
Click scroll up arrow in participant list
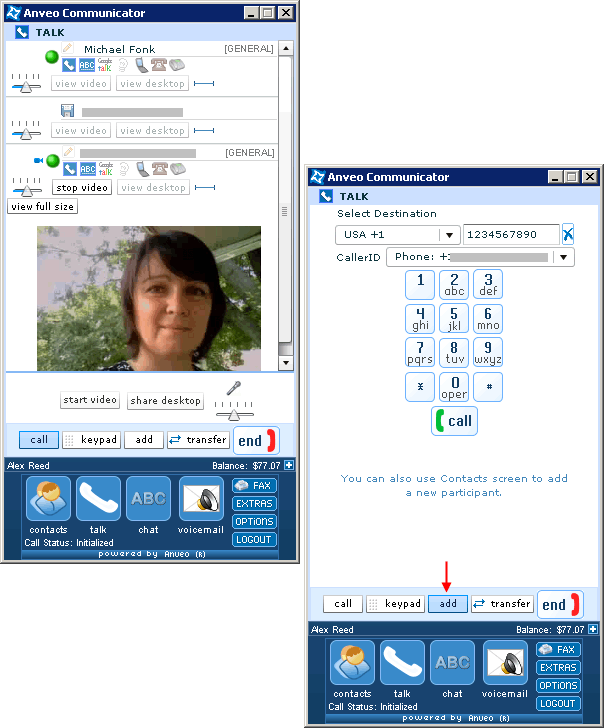click(286, 49)
